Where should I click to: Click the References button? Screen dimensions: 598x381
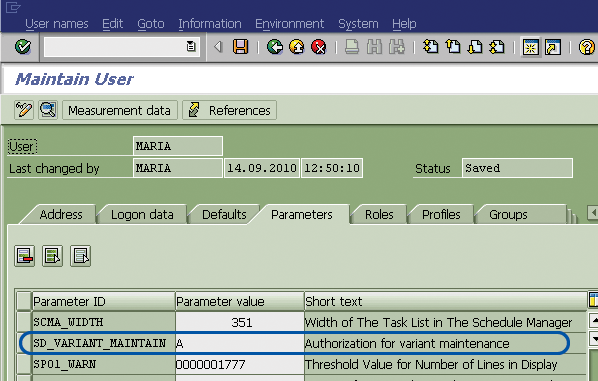(x=230, y=110)
